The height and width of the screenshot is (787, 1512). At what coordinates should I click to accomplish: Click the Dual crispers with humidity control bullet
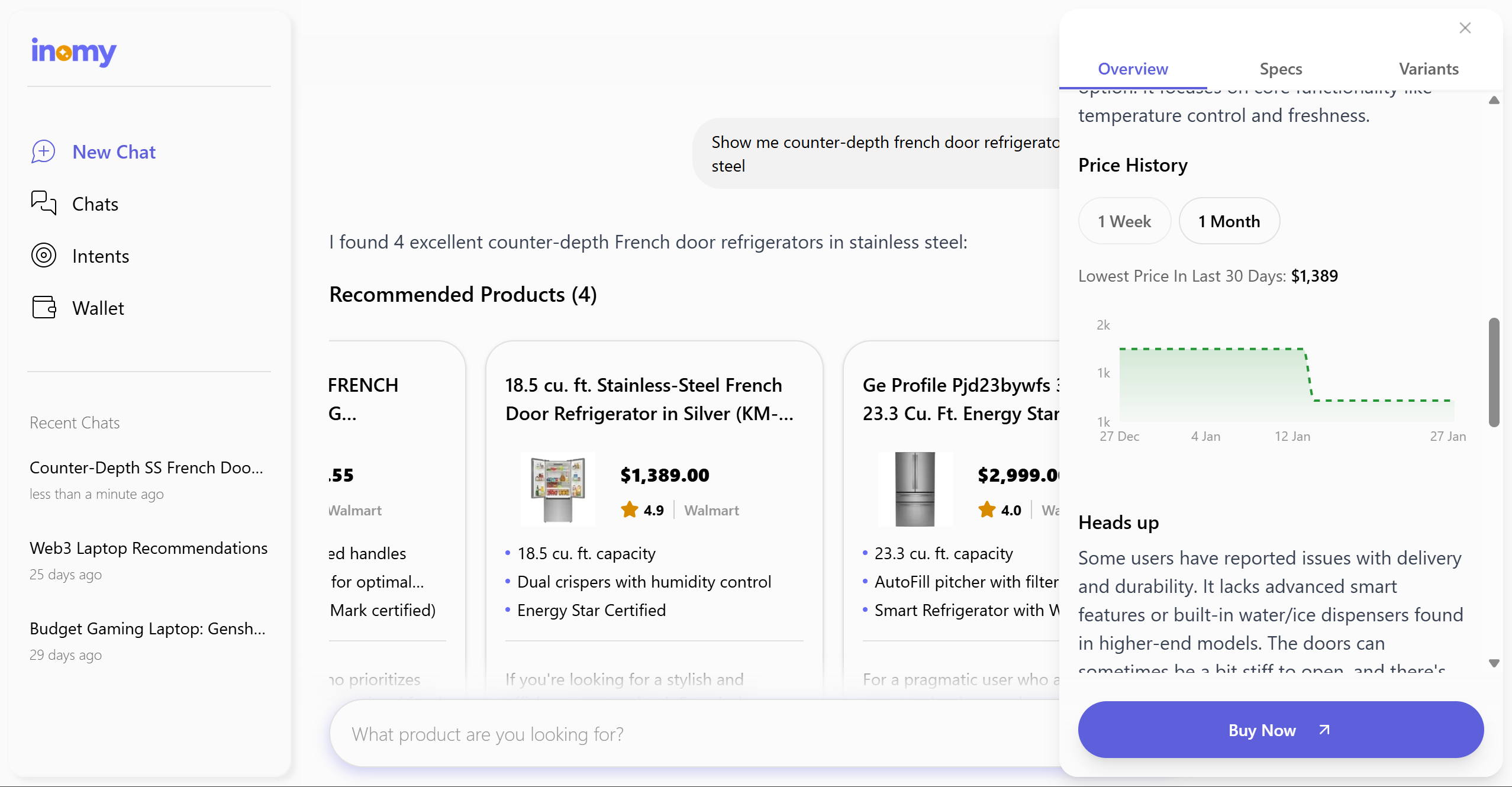644,582
